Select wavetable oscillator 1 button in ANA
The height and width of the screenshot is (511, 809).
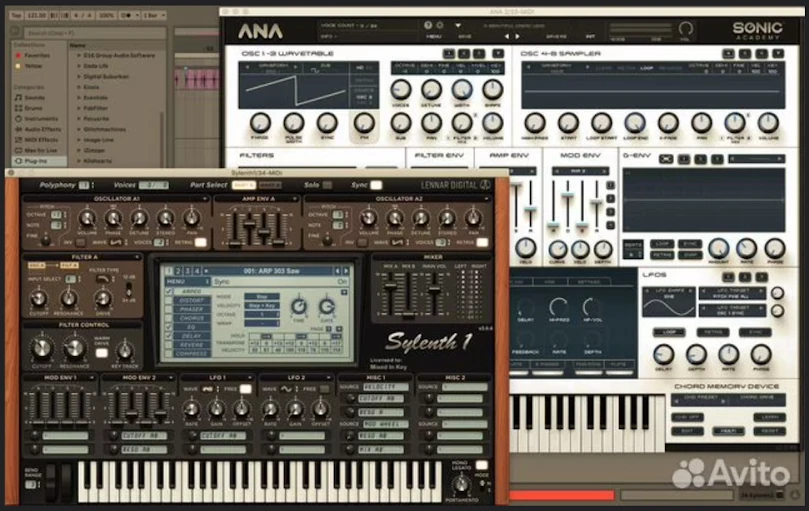(x=449, y=53)
